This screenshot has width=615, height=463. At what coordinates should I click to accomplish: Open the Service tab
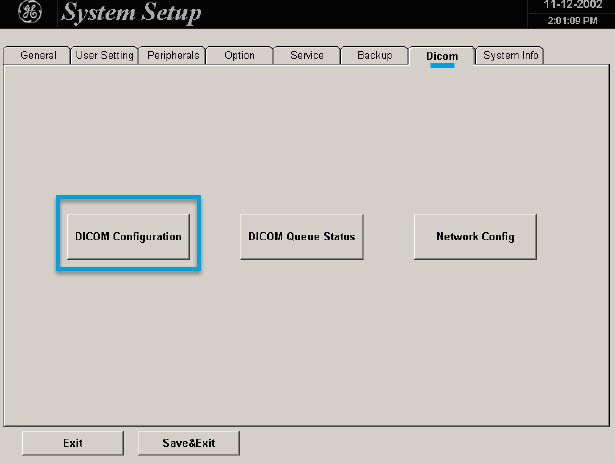pyautogui.click(x=307, y=55)
